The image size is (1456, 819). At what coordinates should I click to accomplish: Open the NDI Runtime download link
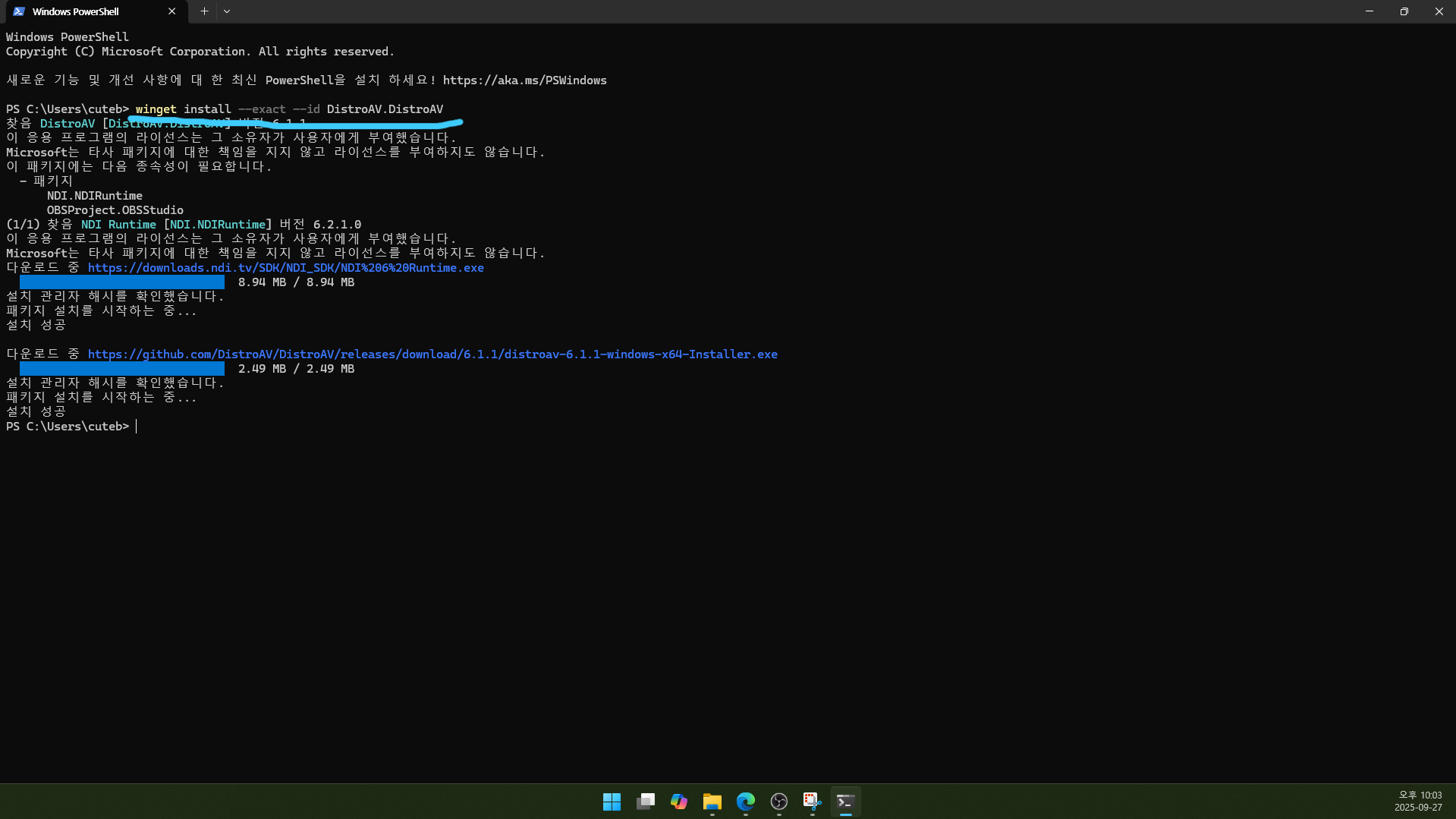(x=285, y=268)
